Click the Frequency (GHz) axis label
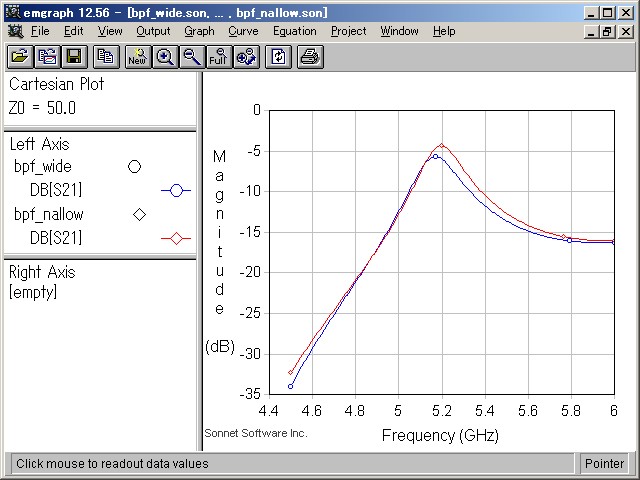Viewport: 640px width, 480px height. 440,436
